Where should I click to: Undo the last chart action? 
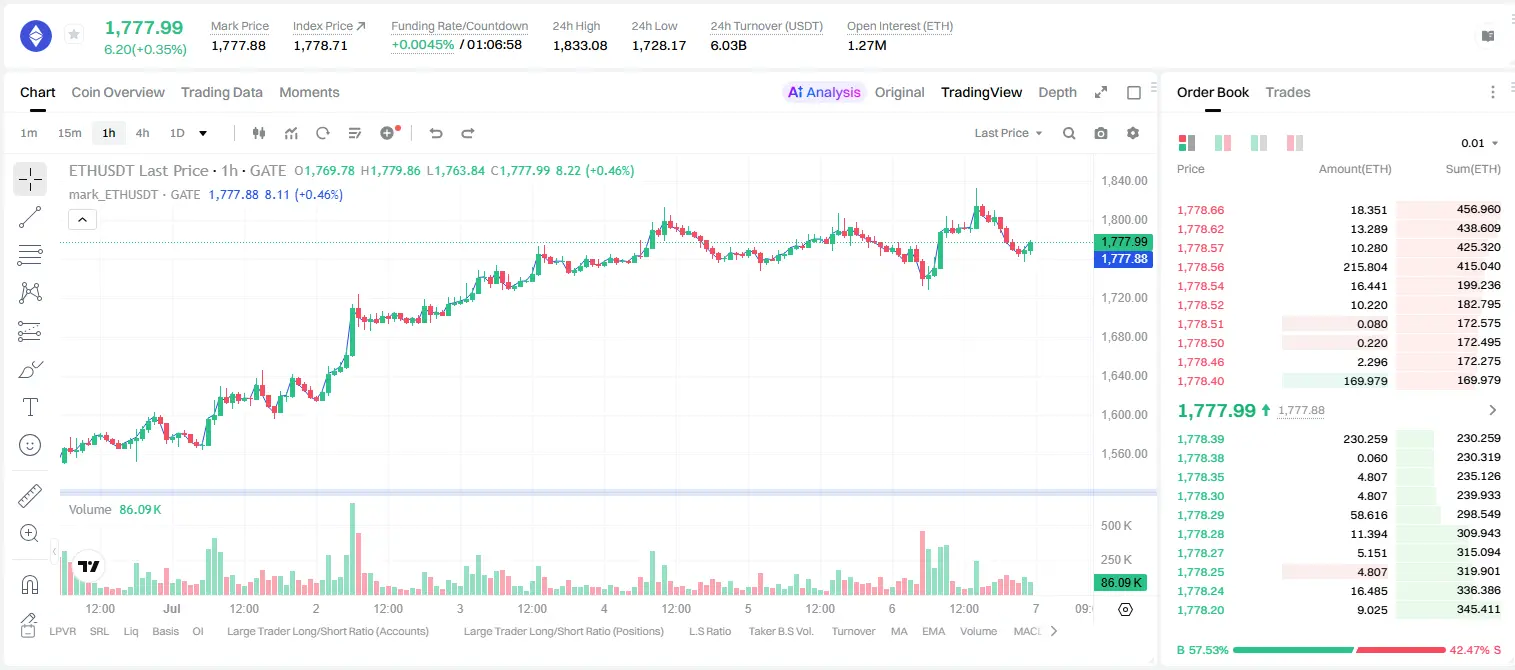(x=436, y=133)
